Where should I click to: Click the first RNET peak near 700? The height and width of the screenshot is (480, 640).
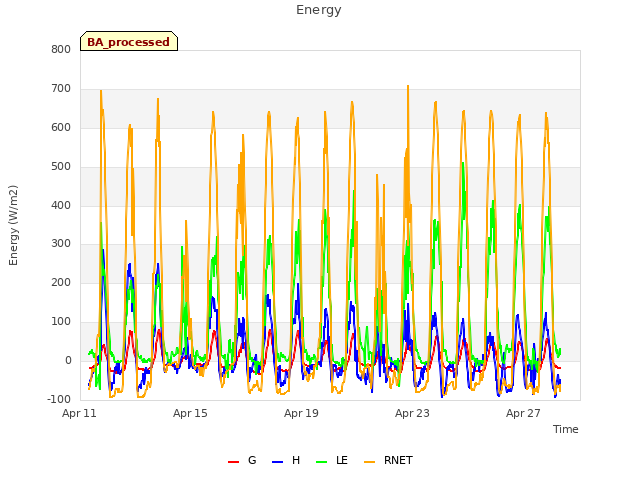pos(101,91)
